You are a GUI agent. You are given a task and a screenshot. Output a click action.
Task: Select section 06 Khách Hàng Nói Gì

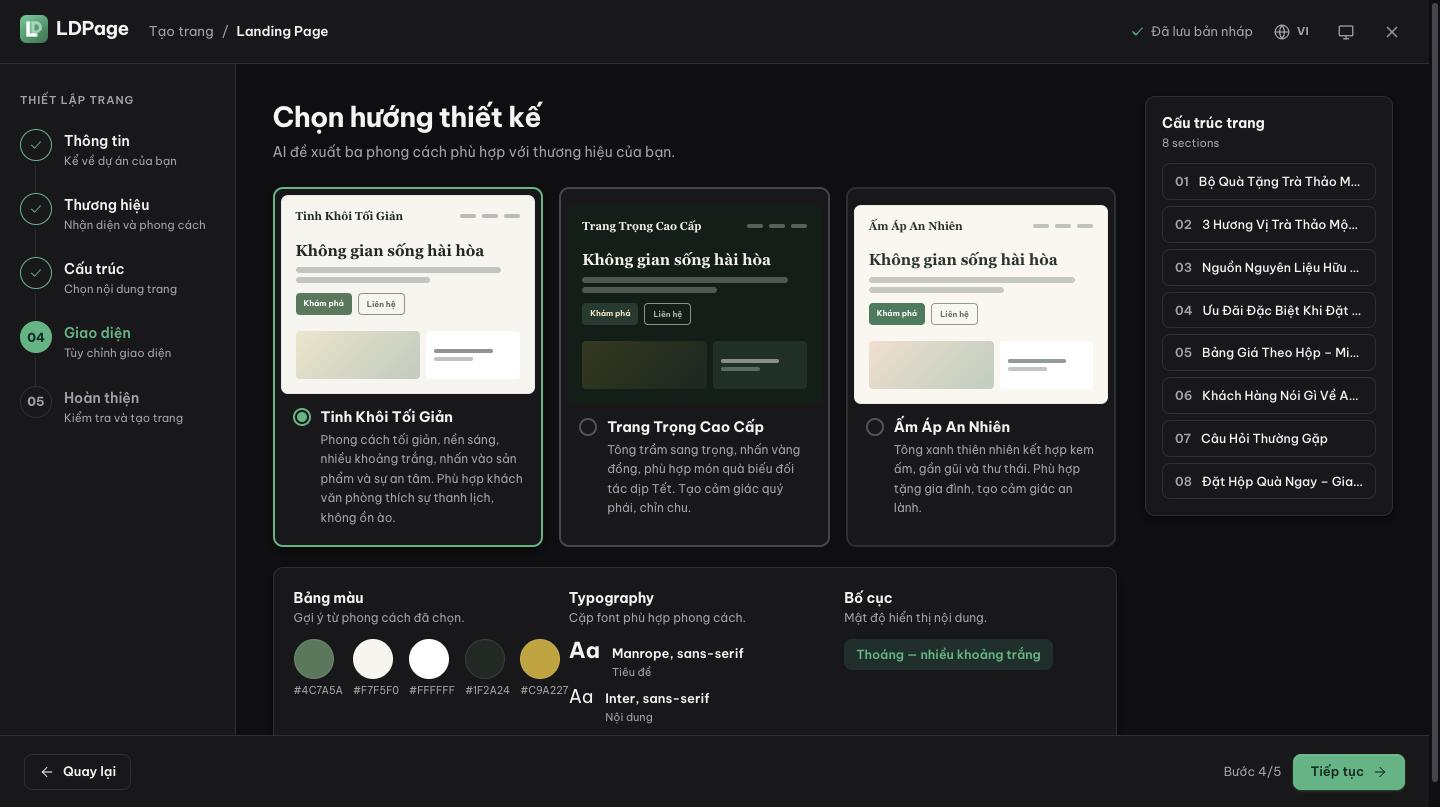point(1269,396)
